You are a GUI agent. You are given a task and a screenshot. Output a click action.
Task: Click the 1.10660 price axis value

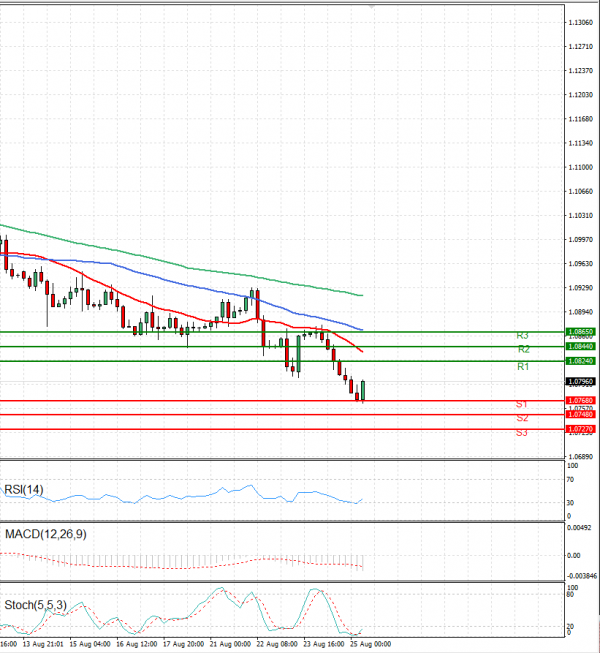tap(580, 192)
